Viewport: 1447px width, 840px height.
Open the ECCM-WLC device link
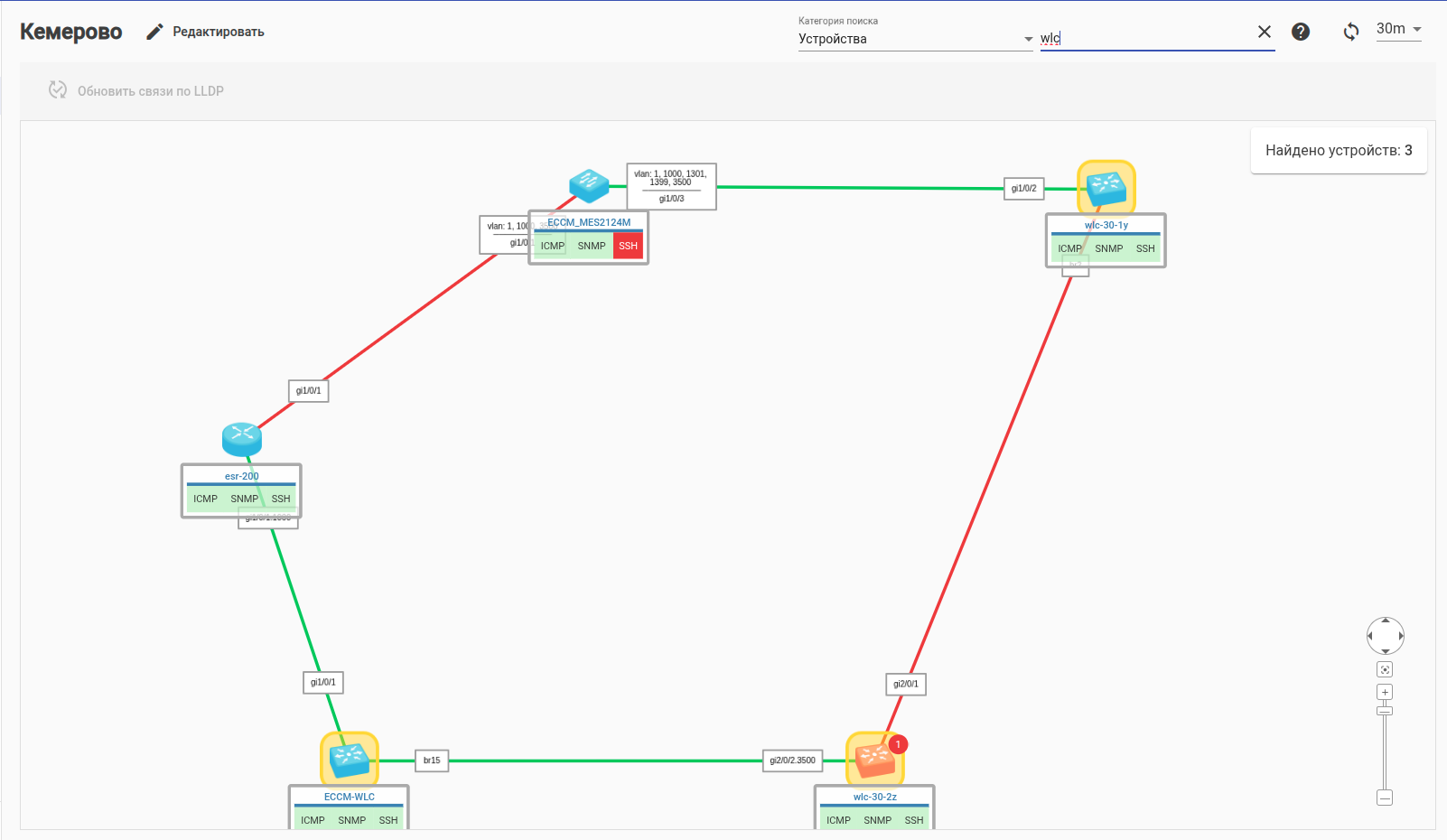pos(350,797)
